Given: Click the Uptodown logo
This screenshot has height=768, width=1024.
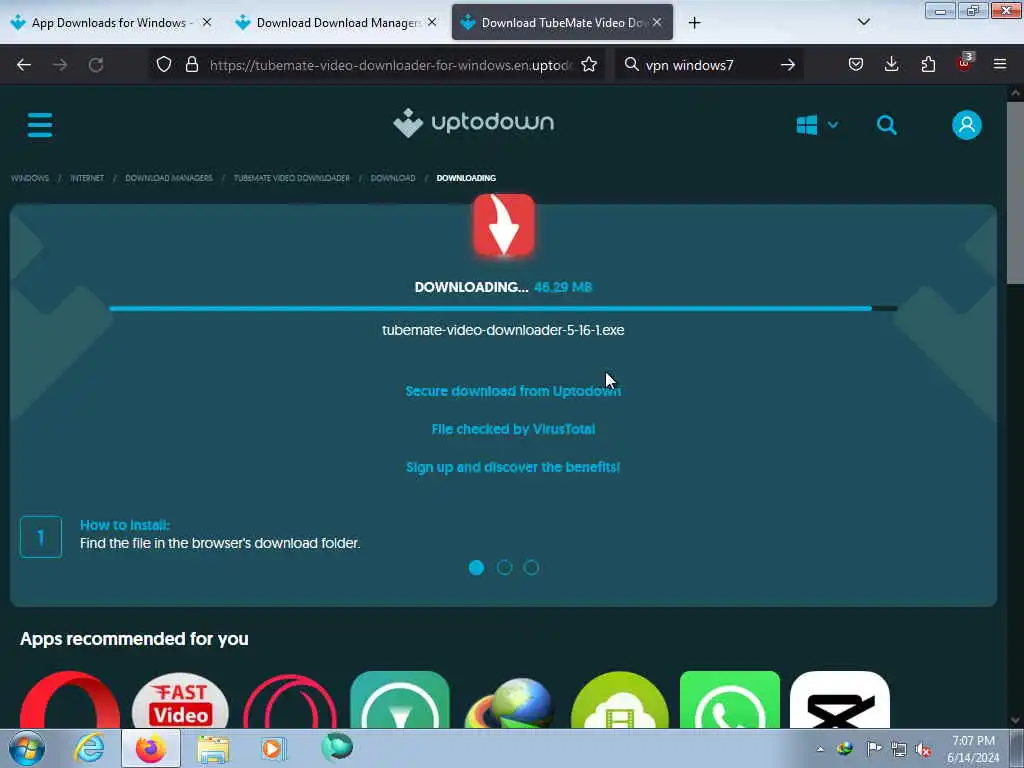Looking at the screenshot, I should coord(473,123).
